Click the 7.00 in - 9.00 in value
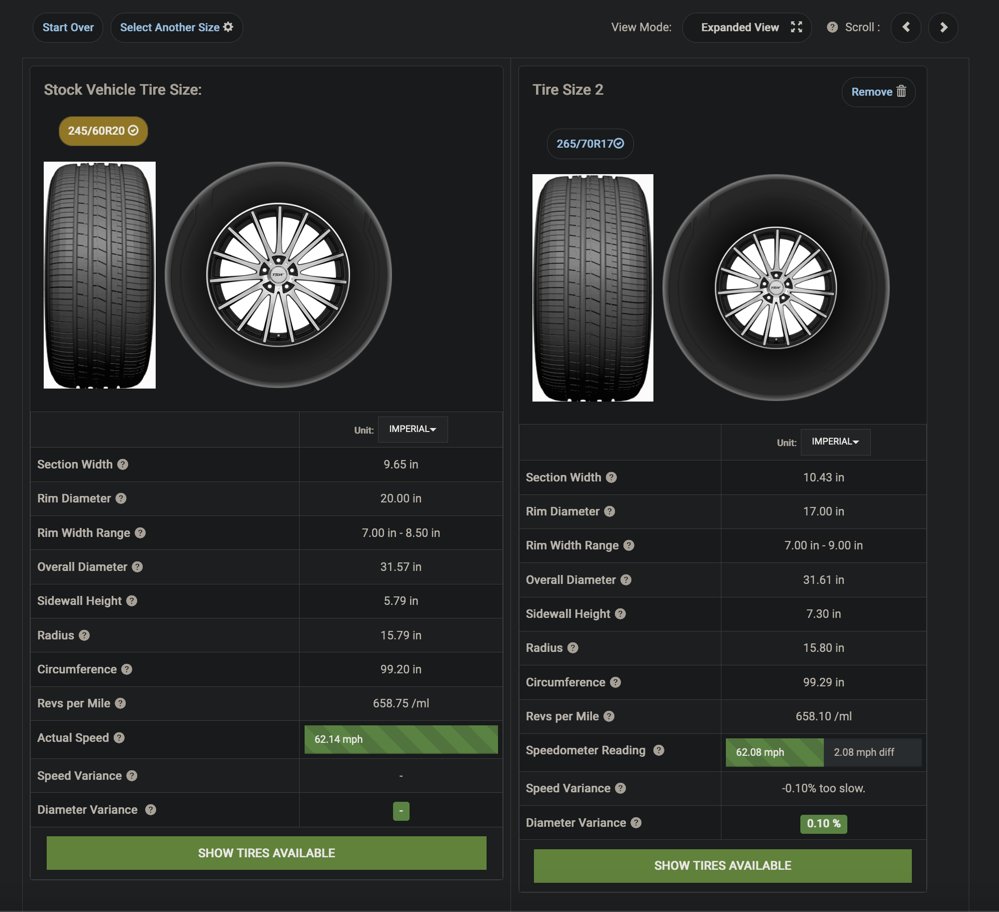 pos(824,546)
